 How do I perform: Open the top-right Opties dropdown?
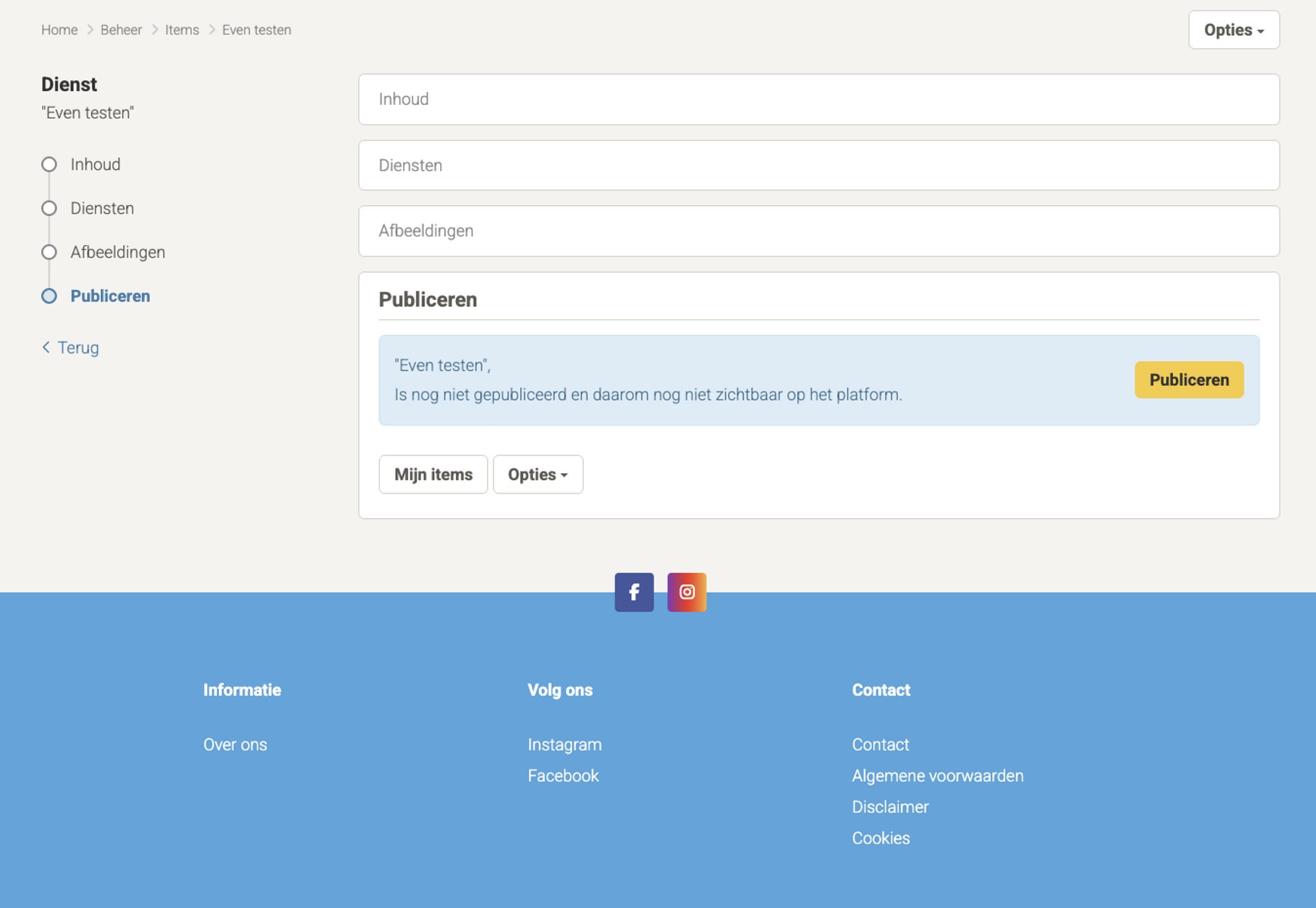1233,30
